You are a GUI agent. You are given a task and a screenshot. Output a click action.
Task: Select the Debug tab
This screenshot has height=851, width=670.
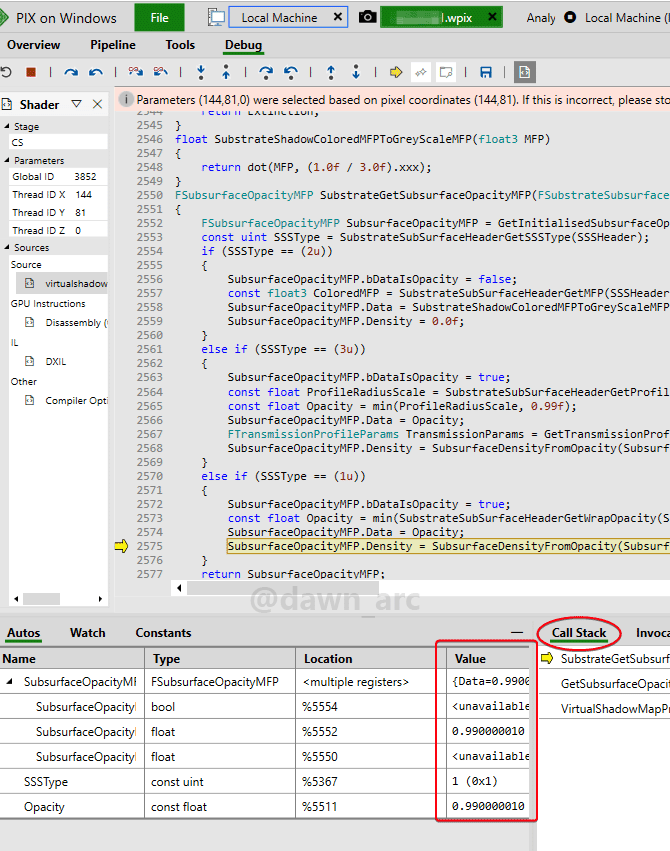click(244, 45)
